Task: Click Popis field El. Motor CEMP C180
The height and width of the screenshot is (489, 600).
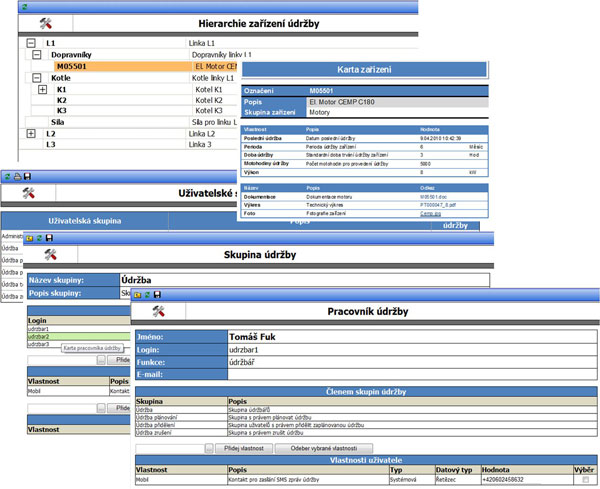Action: tap(397, 102)
